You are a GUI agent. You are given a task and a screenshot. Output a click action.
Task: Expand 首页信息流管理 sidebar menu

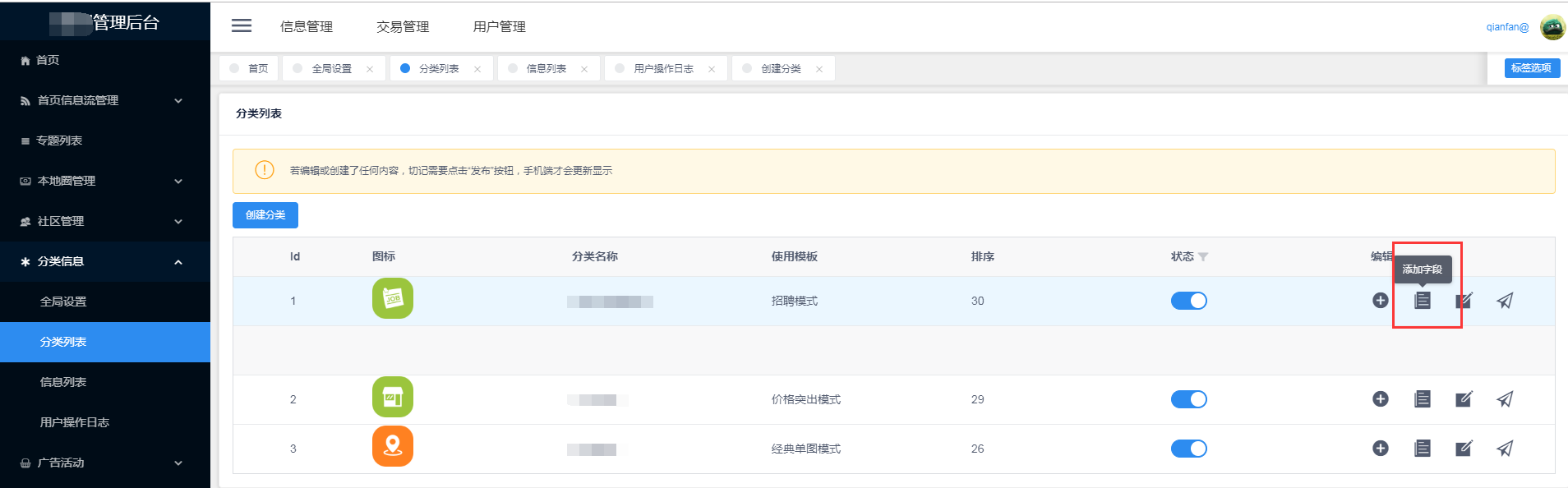click(105, 100)
